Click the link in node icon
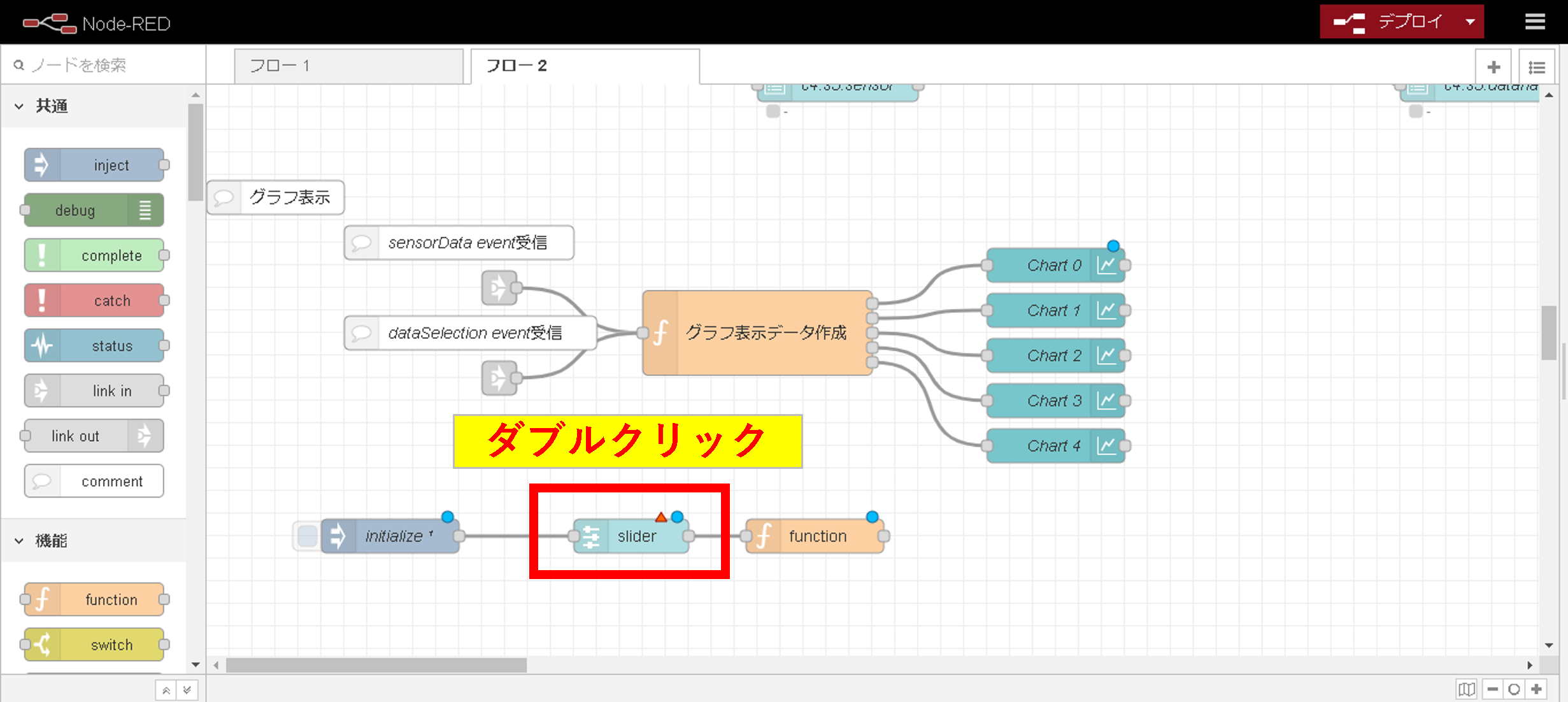Screen dimensions: 1568x702 [x=41, y=390]
